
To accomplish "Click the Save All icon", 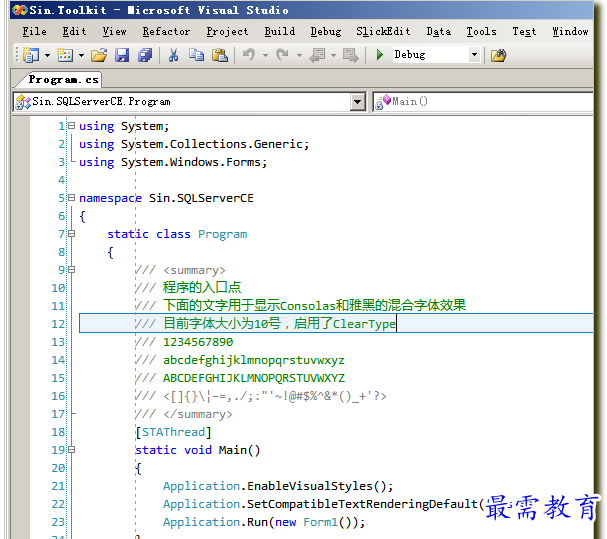I will [145, 55].
